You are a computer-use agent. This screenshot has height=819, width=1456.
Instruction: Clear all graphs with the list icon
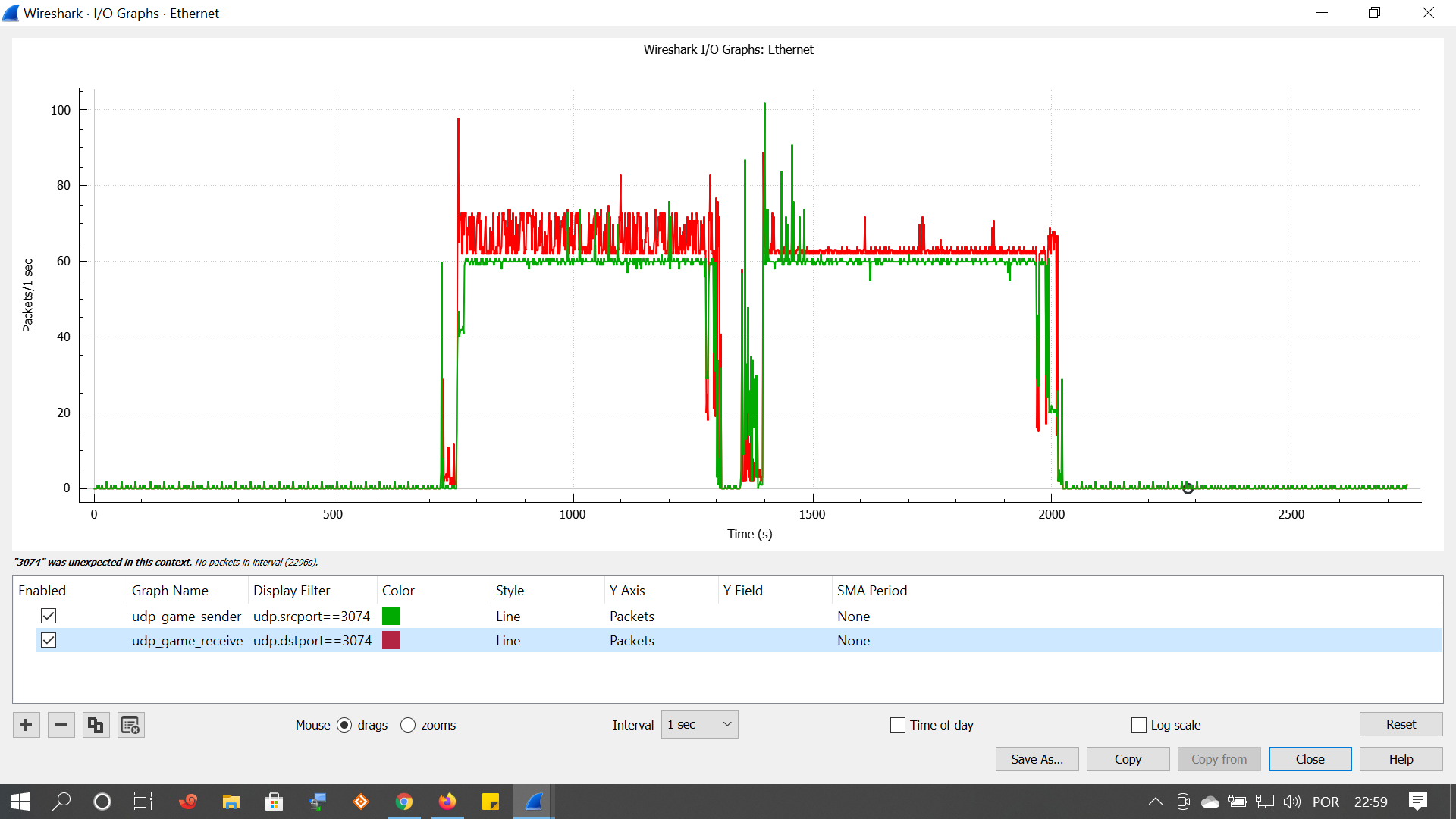(130, 726)
